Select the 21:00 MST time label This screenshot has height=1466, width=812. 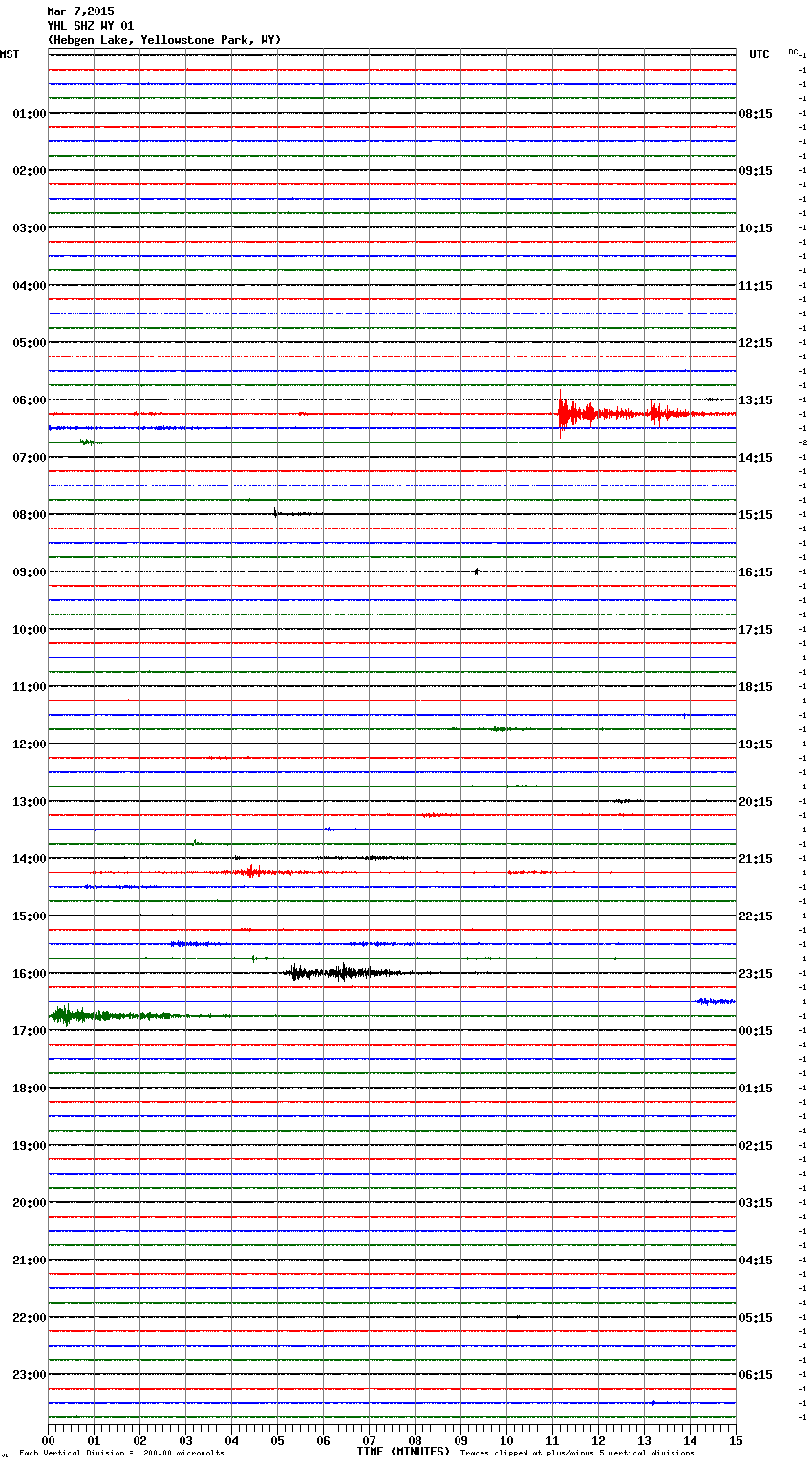[30, 1261]
